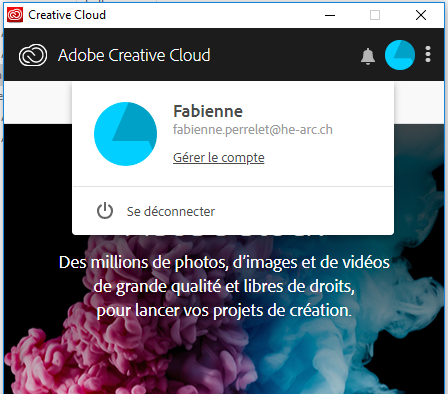Click the Adobe Creative Cloud logo in the header
This screenshot has height=394, width=448.
[x=33, y=55]
